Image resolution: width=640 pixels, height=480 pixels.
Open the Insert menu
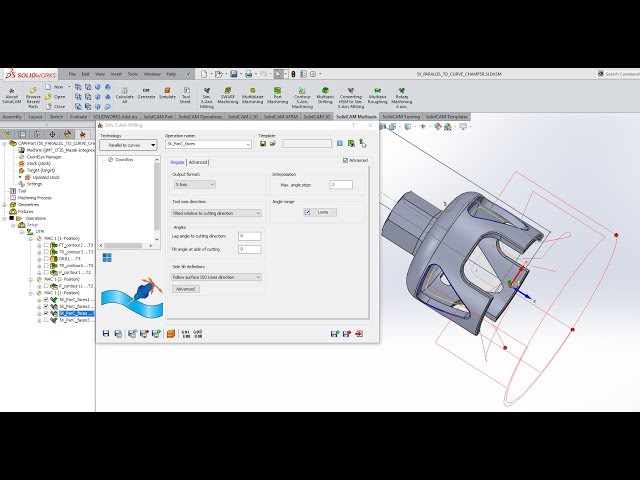(116, 74)
